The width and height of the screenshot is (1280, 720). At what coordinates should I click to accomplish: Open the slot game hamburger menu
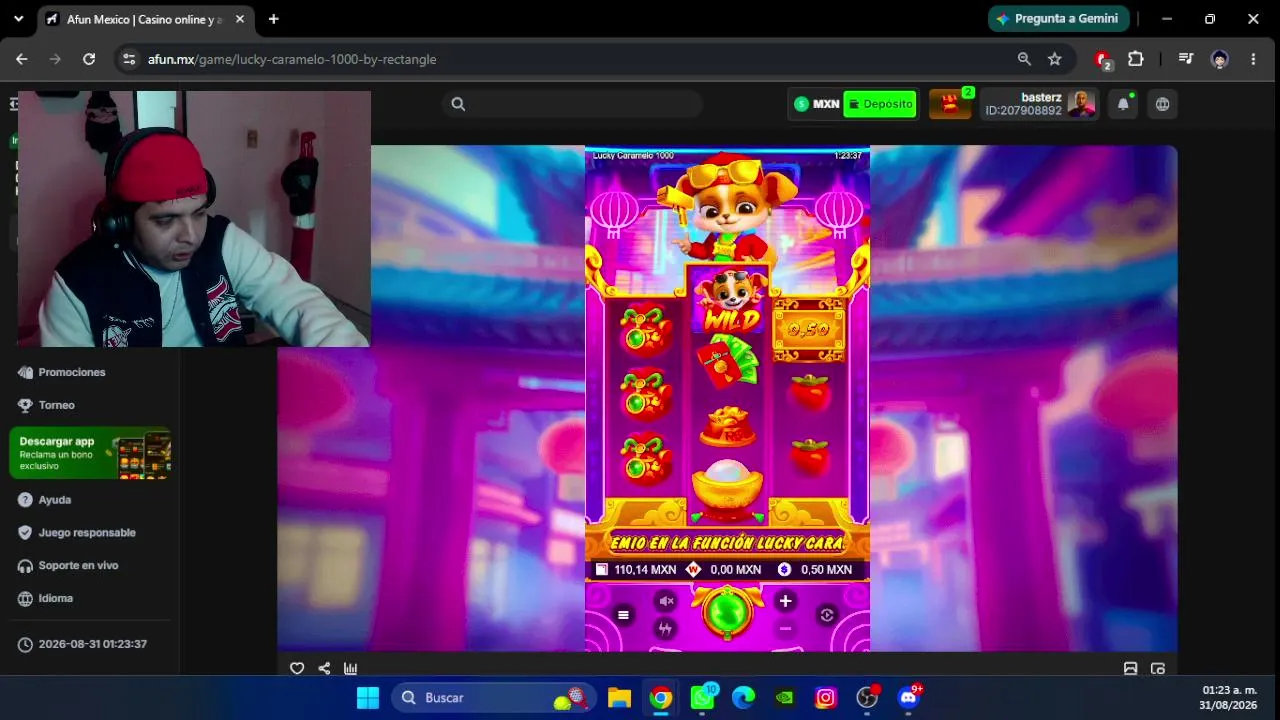point(623,615)
